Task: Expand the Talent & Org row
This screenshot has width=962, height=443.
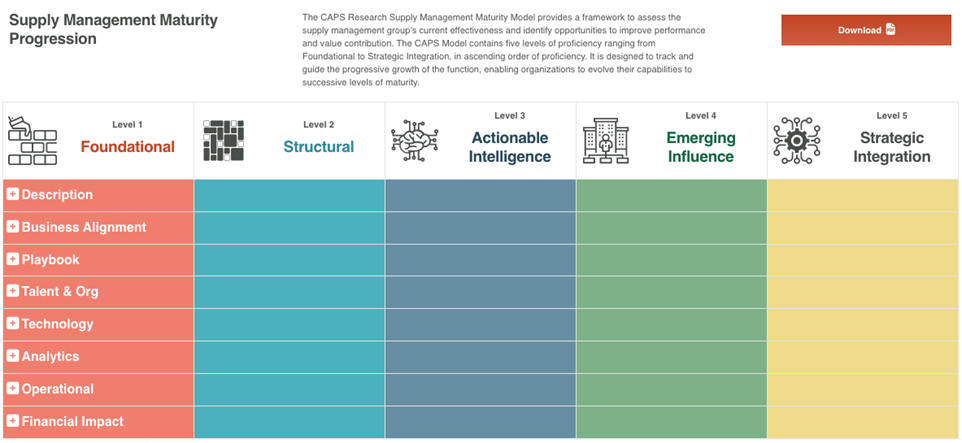Action: pos(13,291)
